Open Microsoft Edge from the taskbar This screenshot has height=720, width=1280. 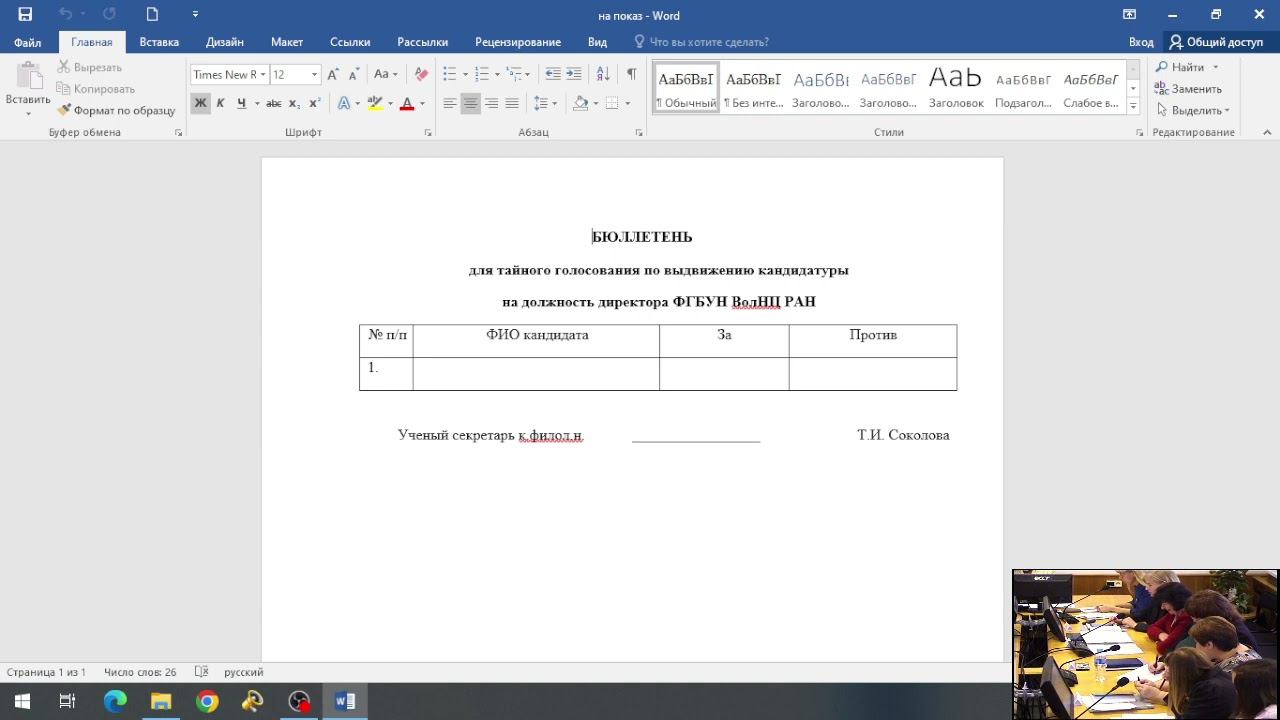(115, 701)
